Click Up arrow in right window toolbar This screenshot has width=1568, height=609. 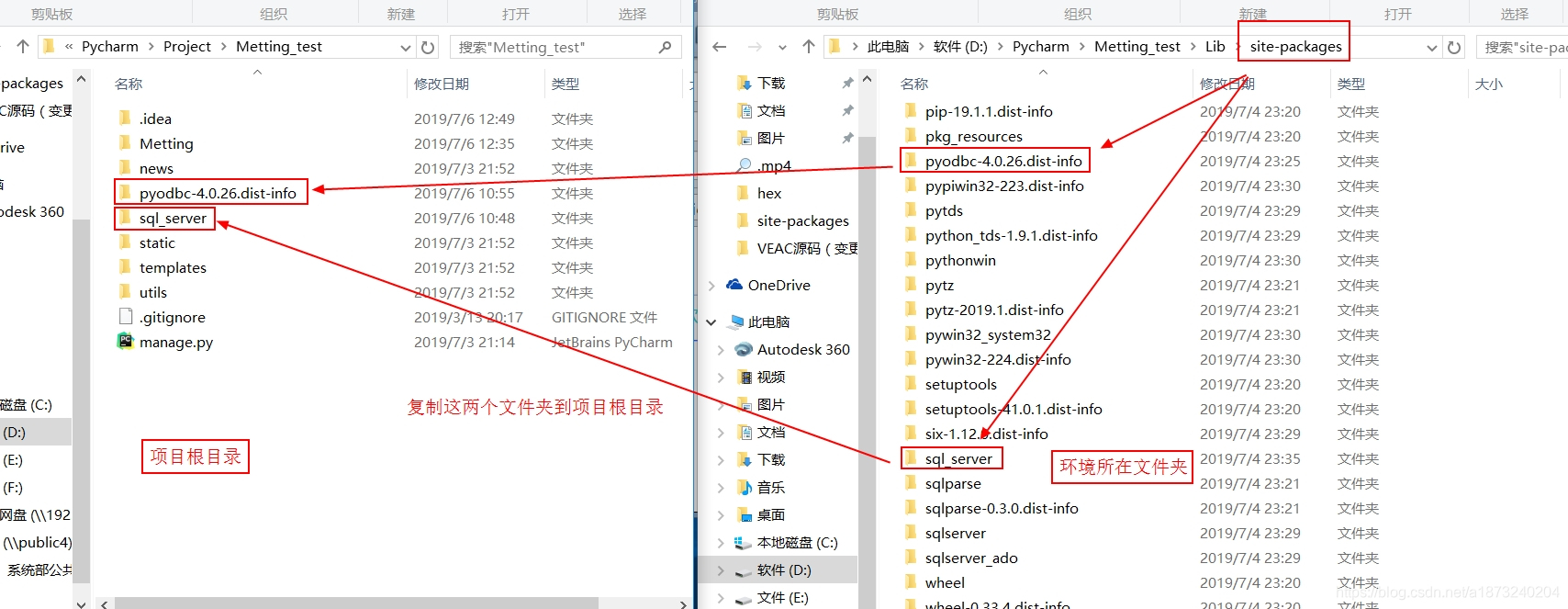808,47
